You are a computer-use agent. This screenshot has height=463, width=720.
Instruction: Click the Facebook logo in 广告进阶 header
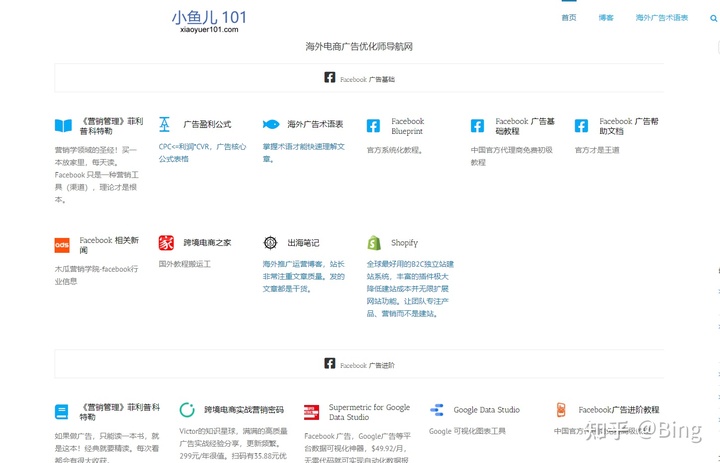pos(330,363)
